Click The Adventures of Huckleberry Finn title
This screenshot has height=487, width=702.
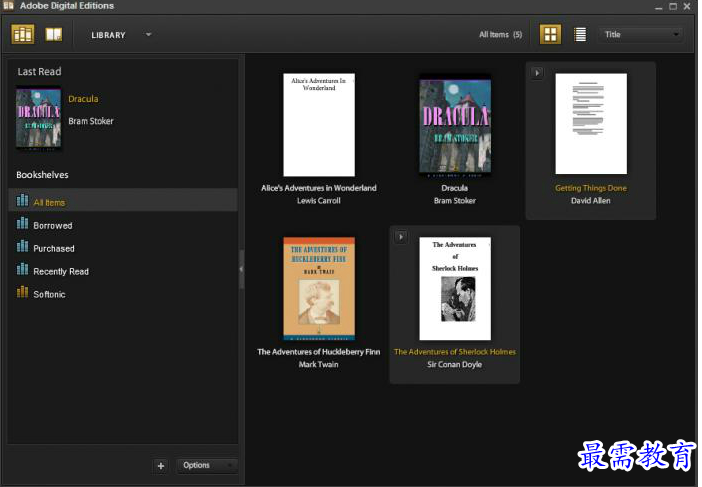(x=319, y=352)
